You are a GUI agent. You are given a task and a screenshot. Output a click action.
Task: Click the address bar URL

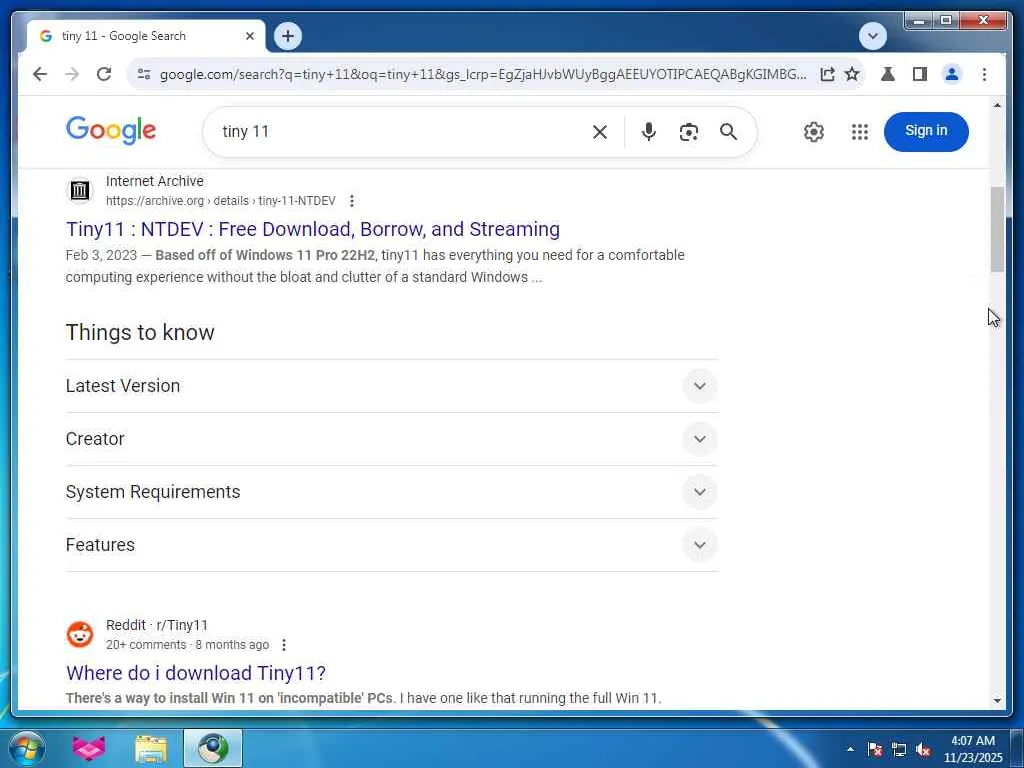(483, 74)
